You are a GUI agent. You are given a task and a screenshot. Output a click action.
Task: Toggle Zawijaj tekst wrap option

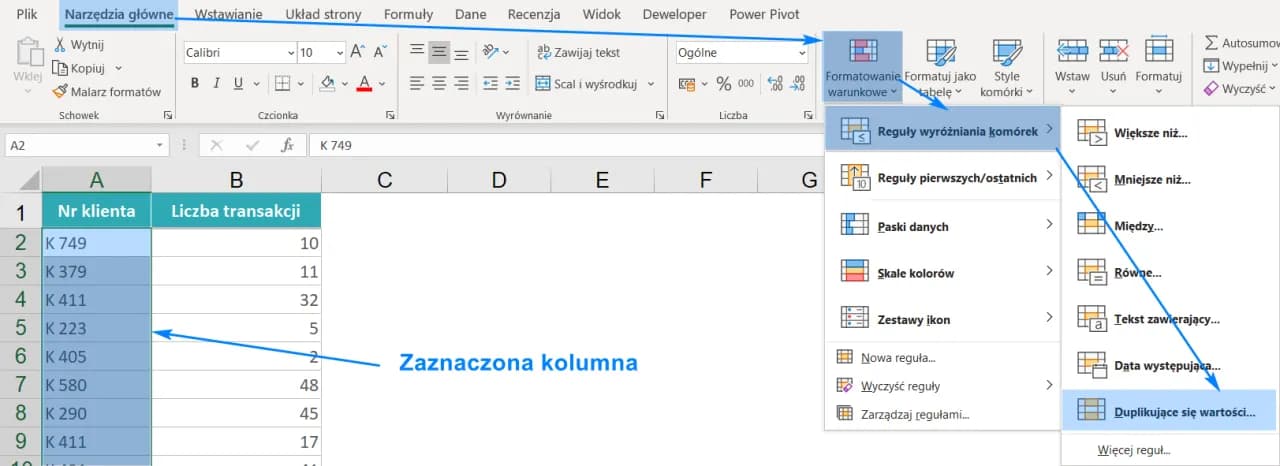[578, 53]
